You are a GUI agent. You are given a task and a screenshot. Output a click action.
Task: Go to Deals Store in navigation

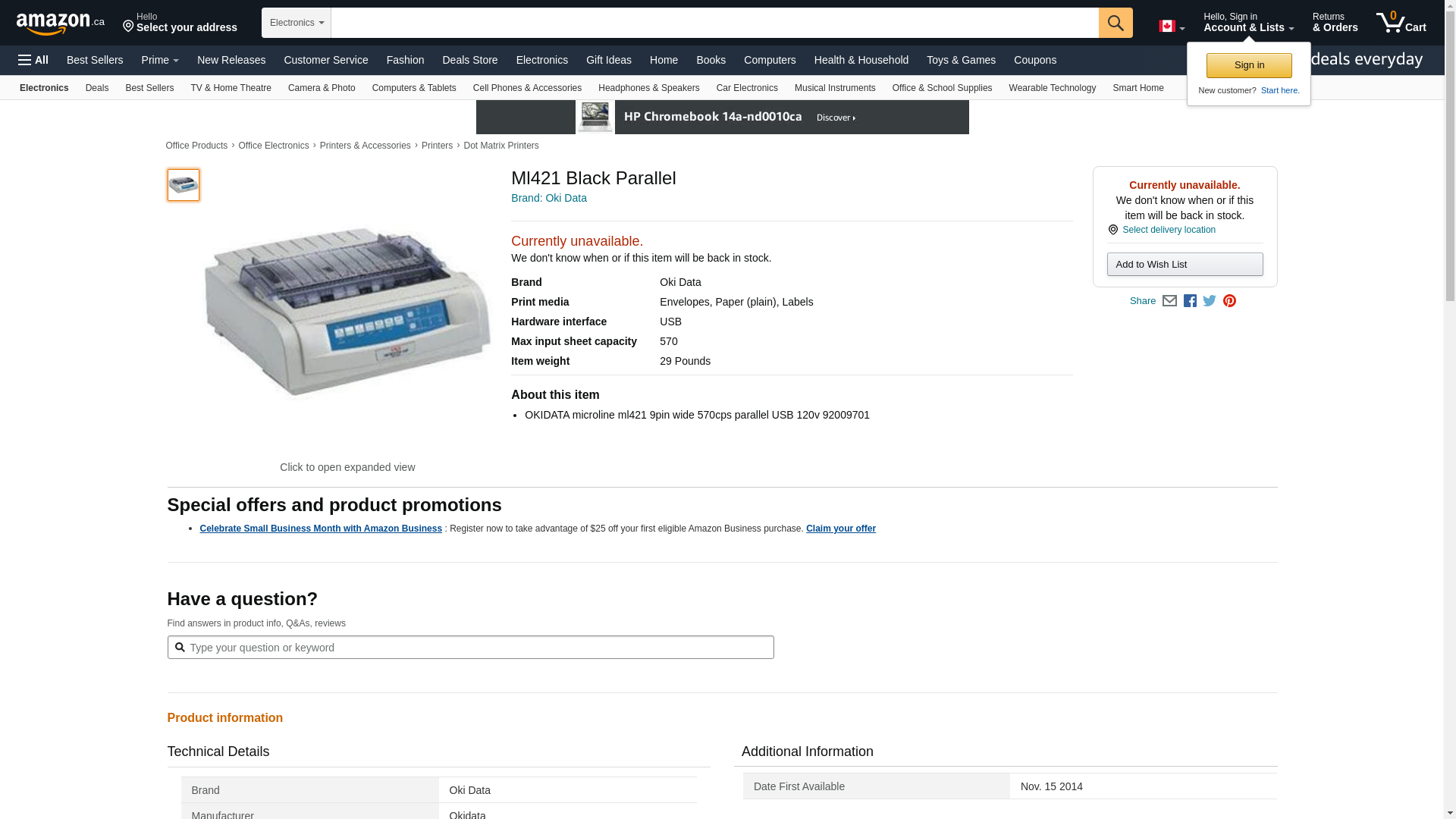point(469,60)
